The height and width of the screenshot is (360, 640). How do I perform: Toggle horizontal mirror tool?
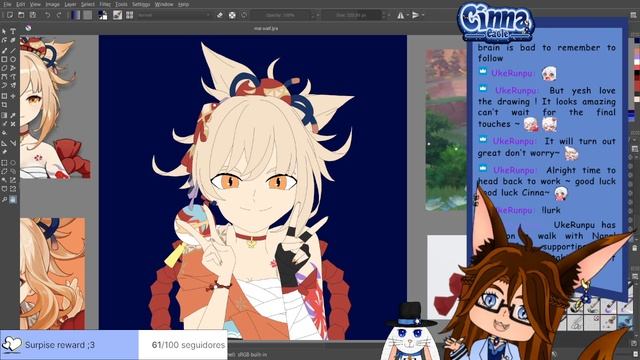point(401,15)
